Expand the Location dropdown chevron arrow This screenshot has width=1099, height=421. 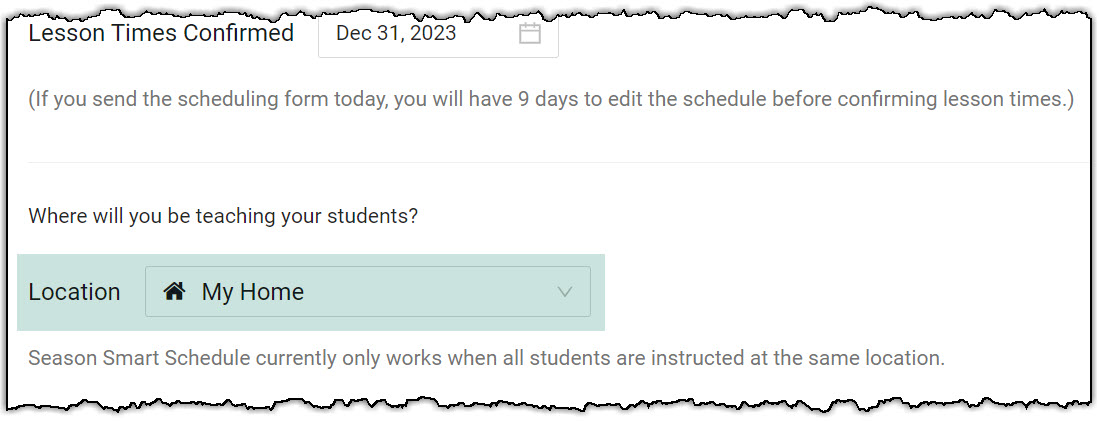point(565,292)
